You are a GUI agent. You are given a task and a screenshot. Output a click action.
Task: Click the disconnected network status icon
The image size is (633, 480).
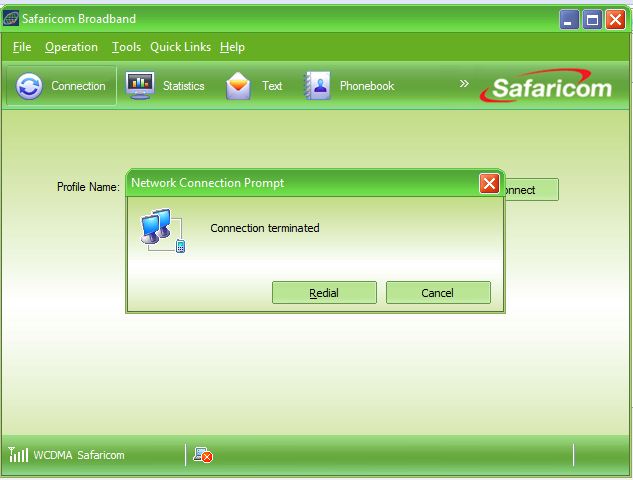(203, 455)
